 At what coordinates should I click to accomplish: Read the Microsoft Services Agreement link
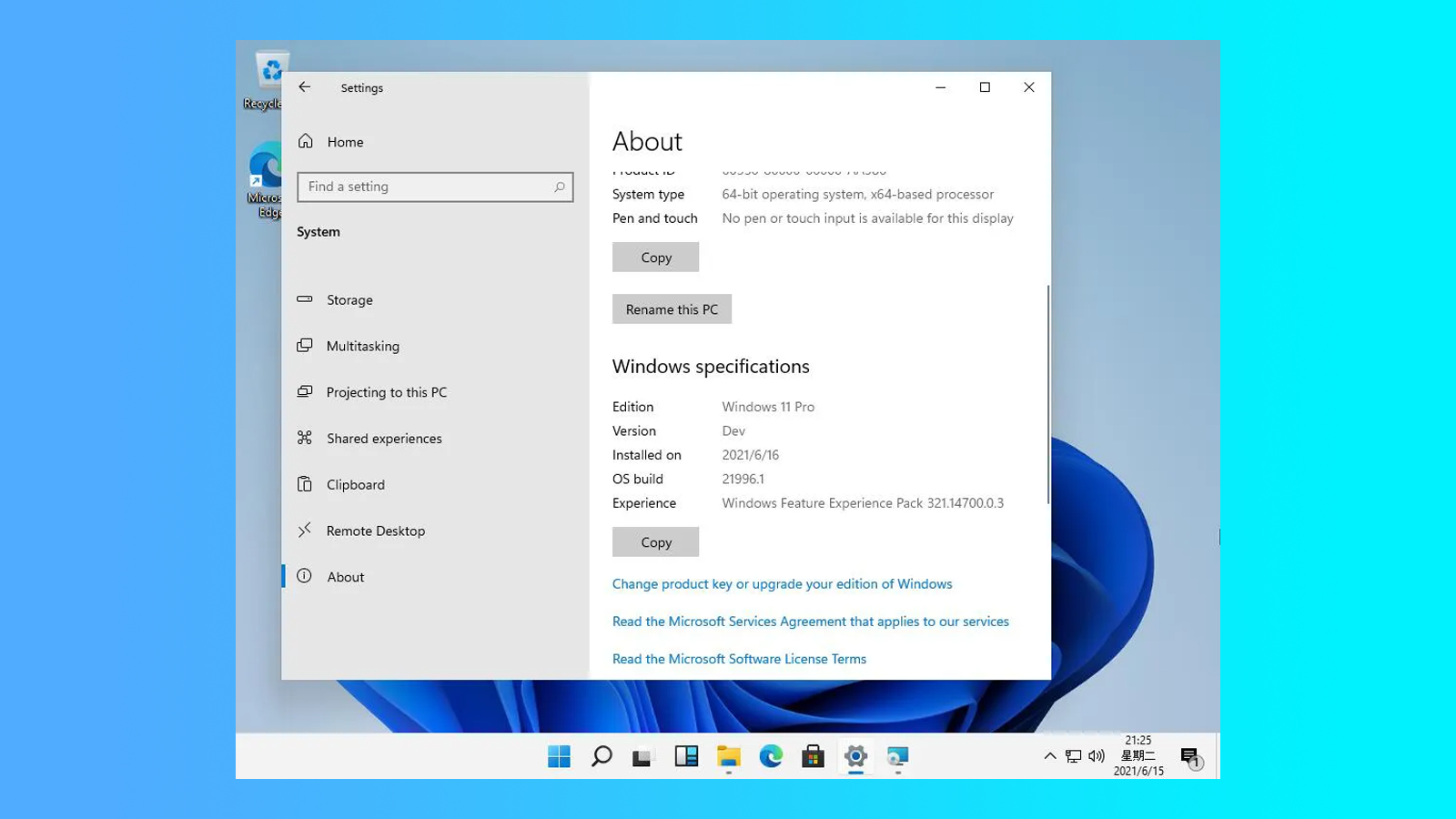810,622
